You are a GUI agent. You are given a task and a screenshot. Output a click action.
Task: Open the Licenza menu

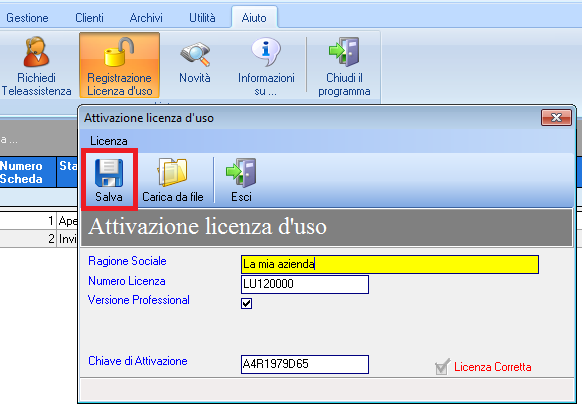(109, 141)
